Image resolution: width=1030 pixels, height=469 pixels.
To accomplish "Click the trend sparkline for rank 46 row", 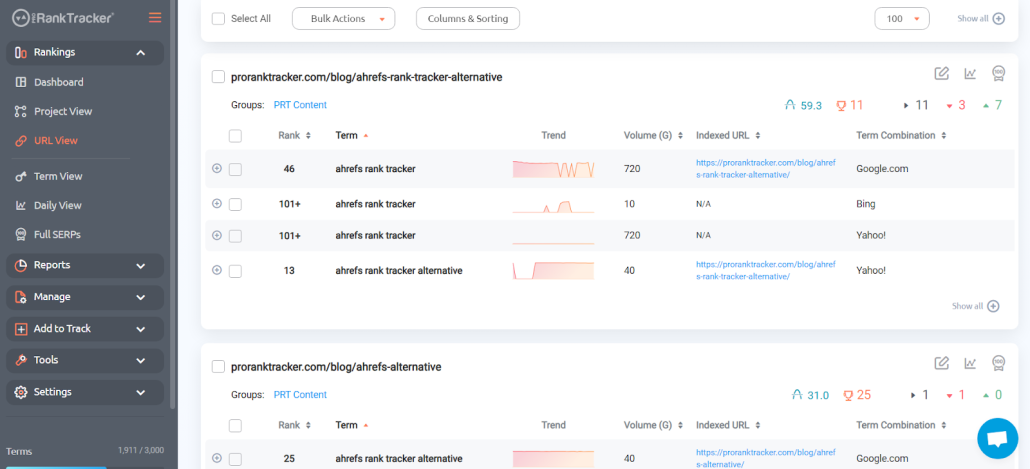I will [553, 169].
